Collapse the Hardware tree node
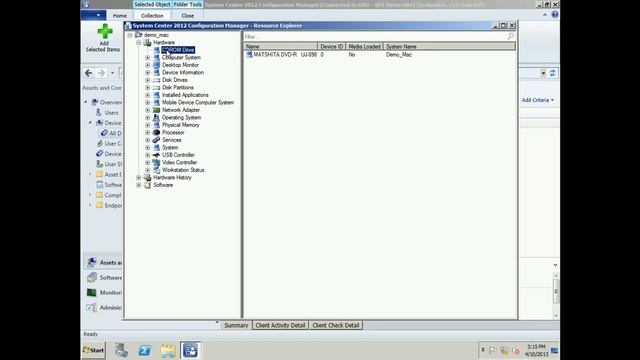Image resolution: width=640 pixels, height=360 pixels. [x=139, y=42]
